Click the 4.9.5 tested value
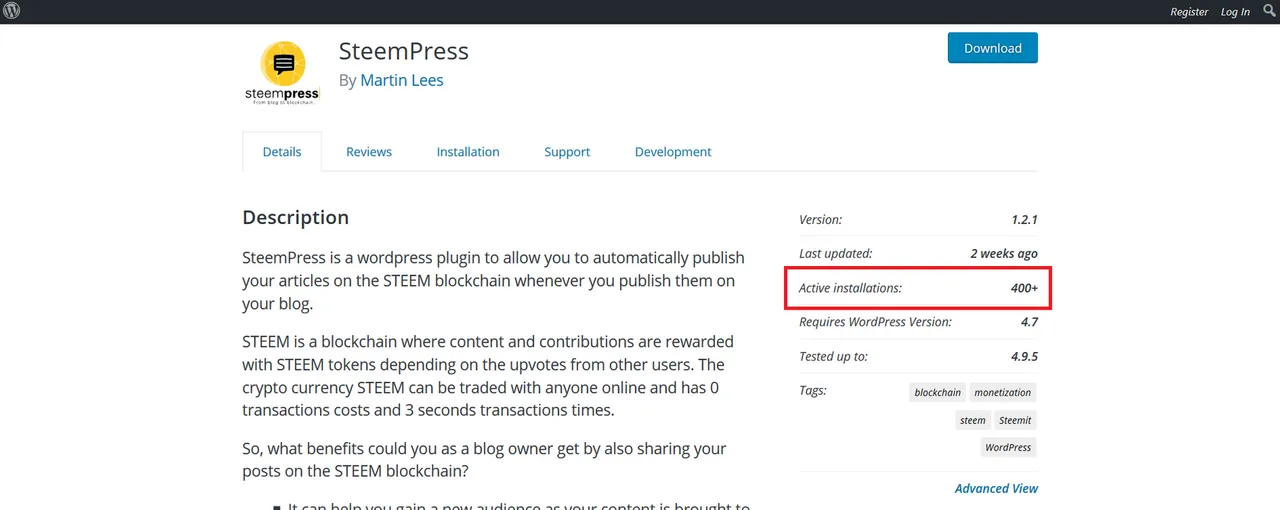1280x510 pixels. pos(1024,356)
